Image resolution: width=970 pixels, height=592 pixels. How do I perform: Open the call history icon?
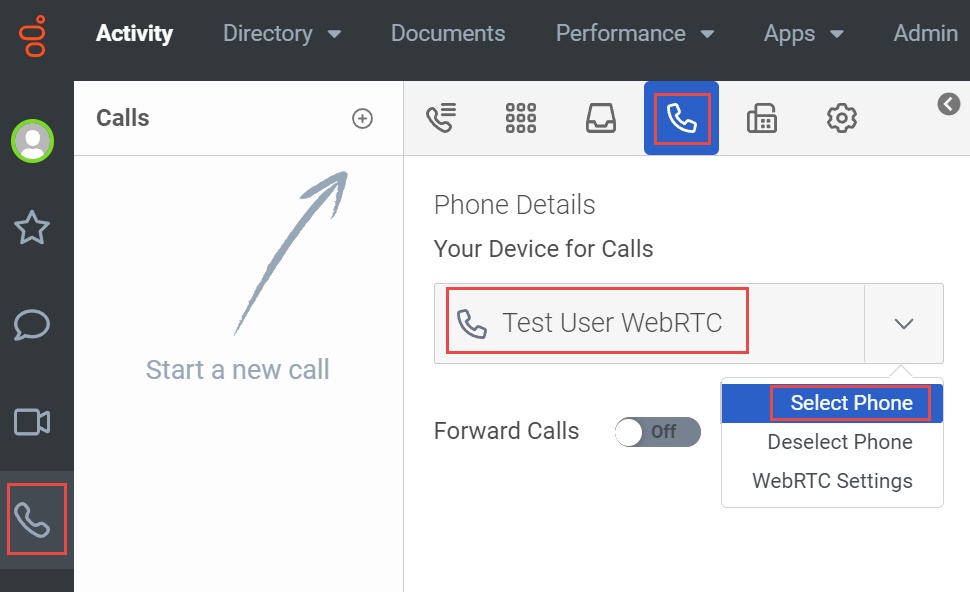(x=441, y=117)
